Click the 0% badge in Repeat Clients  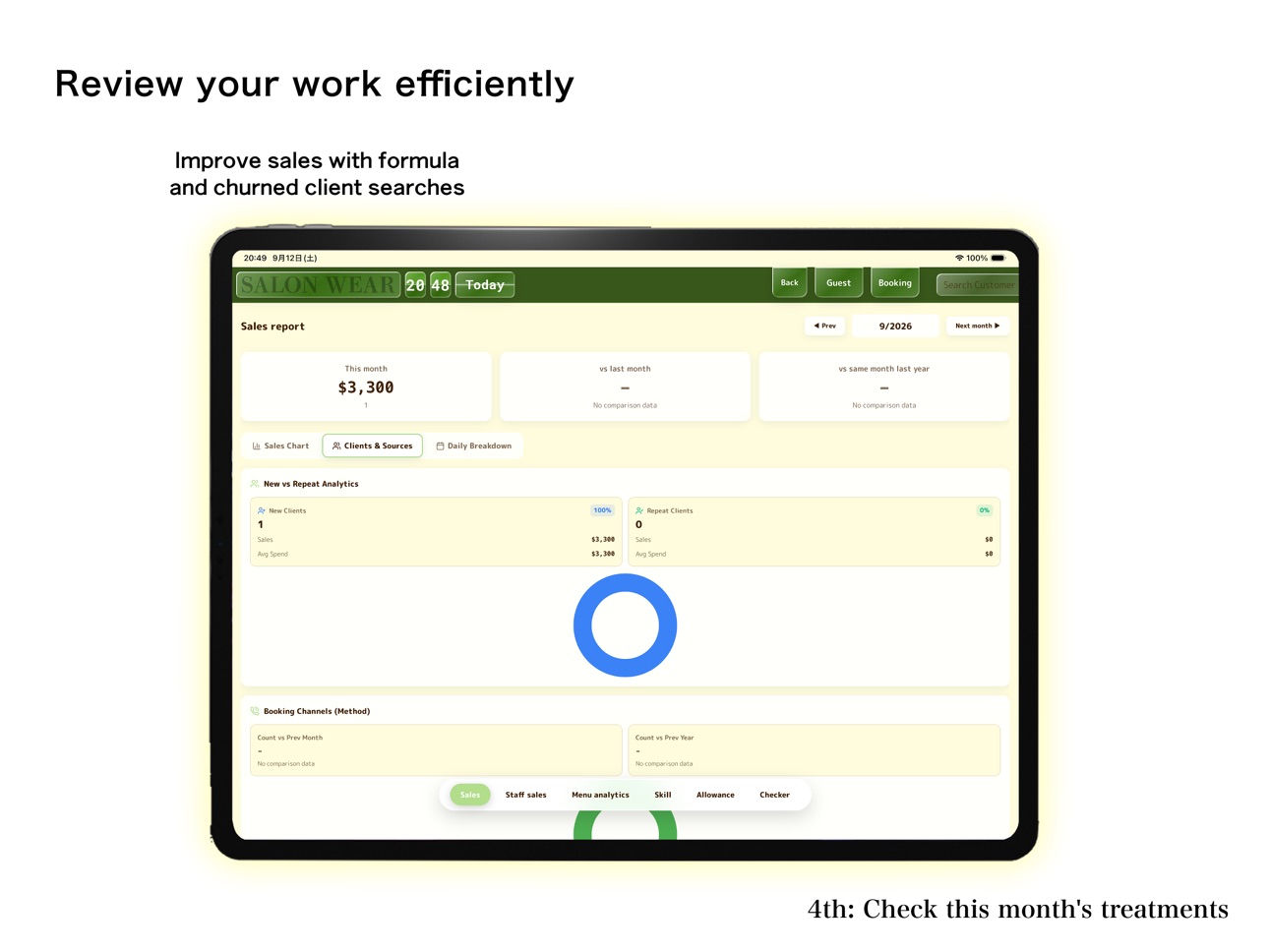tap(984, 510)
